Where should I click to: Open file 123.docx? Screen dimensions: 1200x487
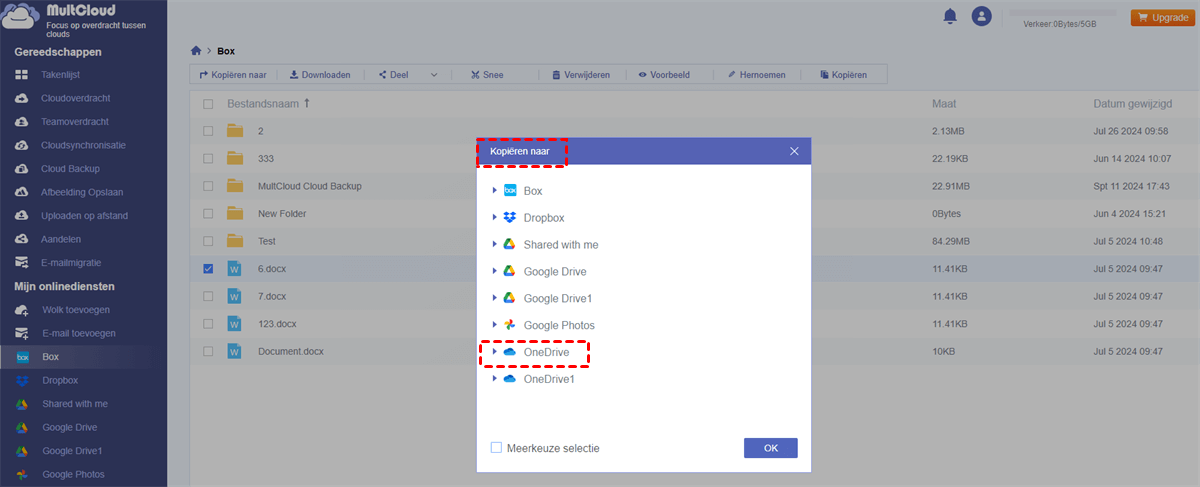click(276, 323)
